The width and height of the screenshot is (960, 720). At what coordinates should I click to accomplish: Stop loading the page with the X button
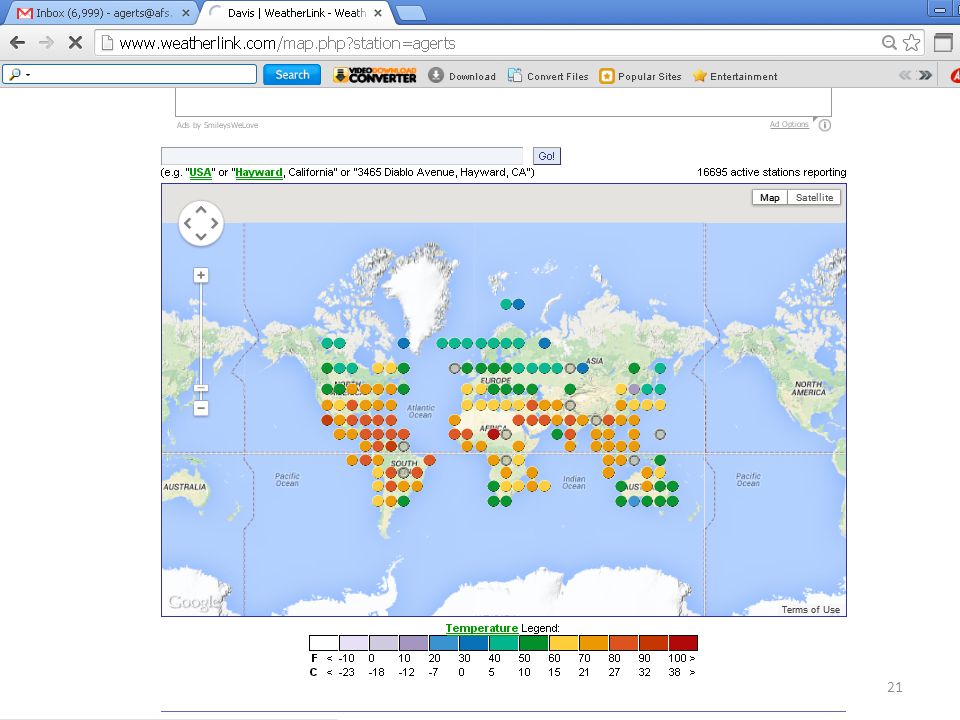point(75,43)
